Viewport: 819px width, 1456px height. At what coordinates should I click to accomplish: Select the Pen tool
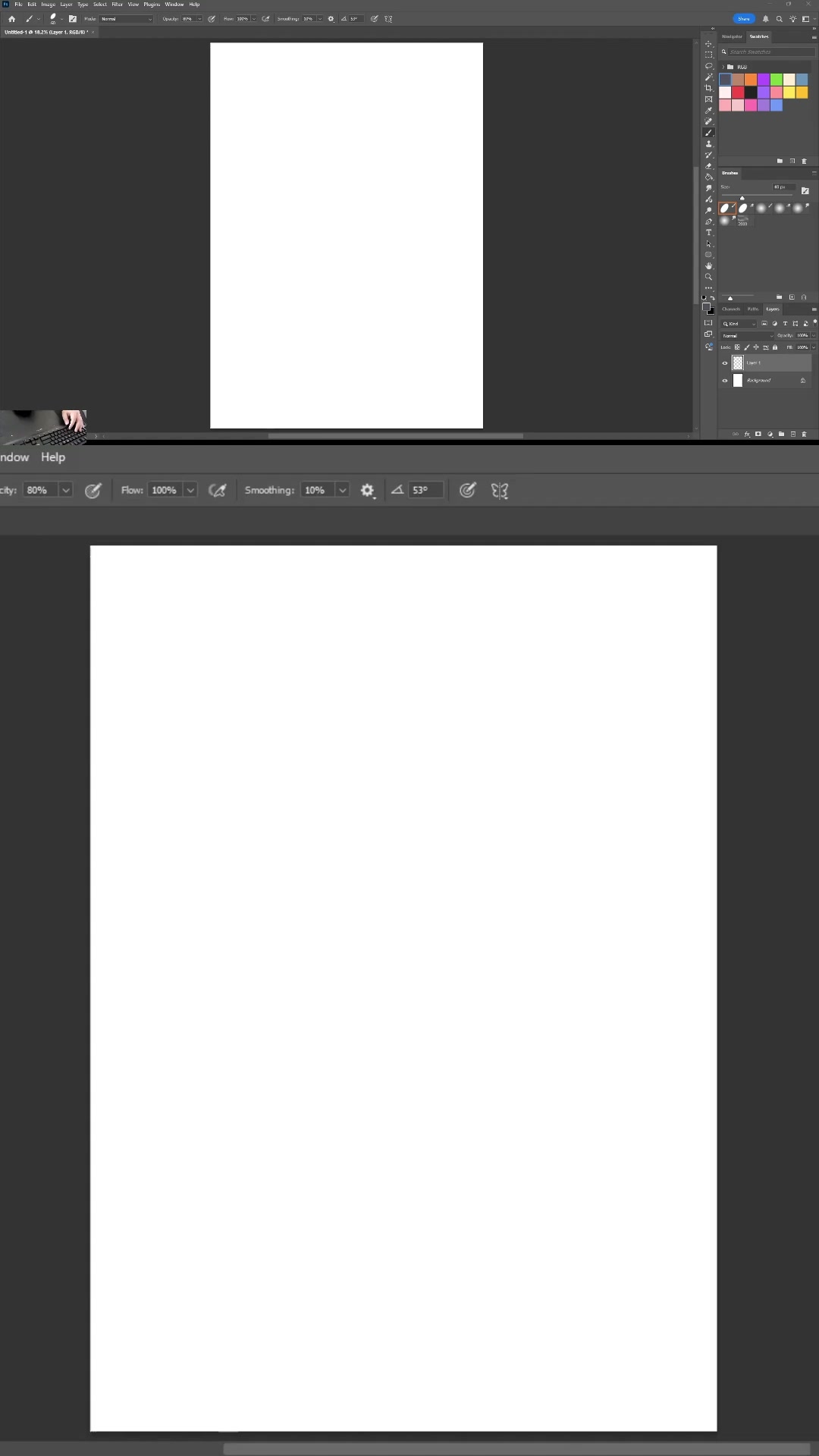(x=708, y=221)
